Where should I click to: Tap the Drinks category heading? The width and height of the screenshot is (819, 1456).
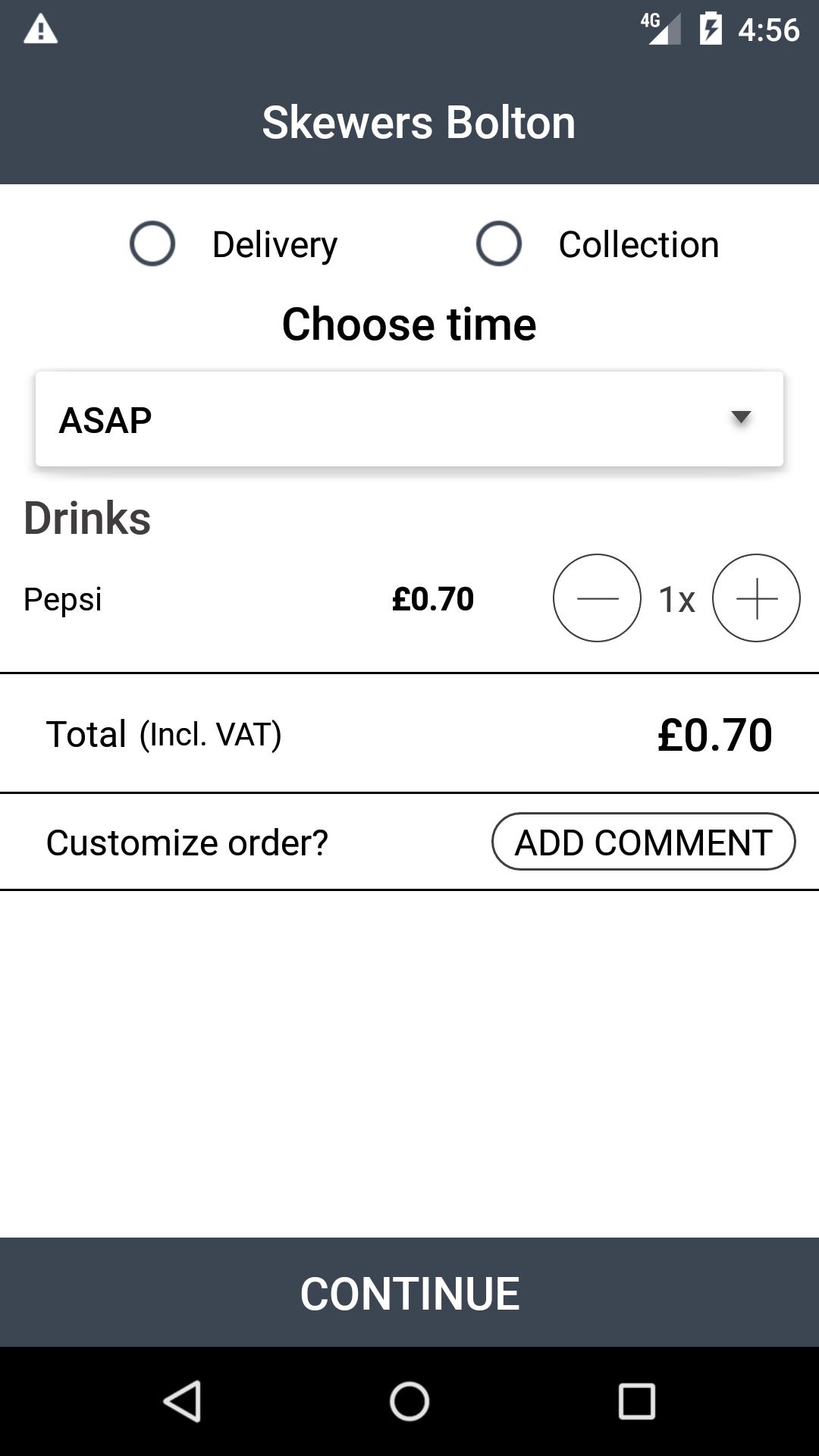click(87, 518)
